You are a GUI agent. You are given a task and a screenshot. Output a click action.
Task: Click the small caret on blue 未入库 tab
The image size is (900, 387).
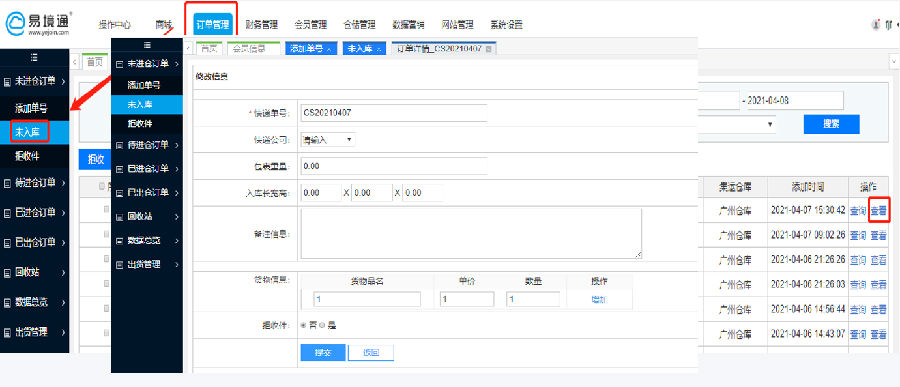[378, 50]
